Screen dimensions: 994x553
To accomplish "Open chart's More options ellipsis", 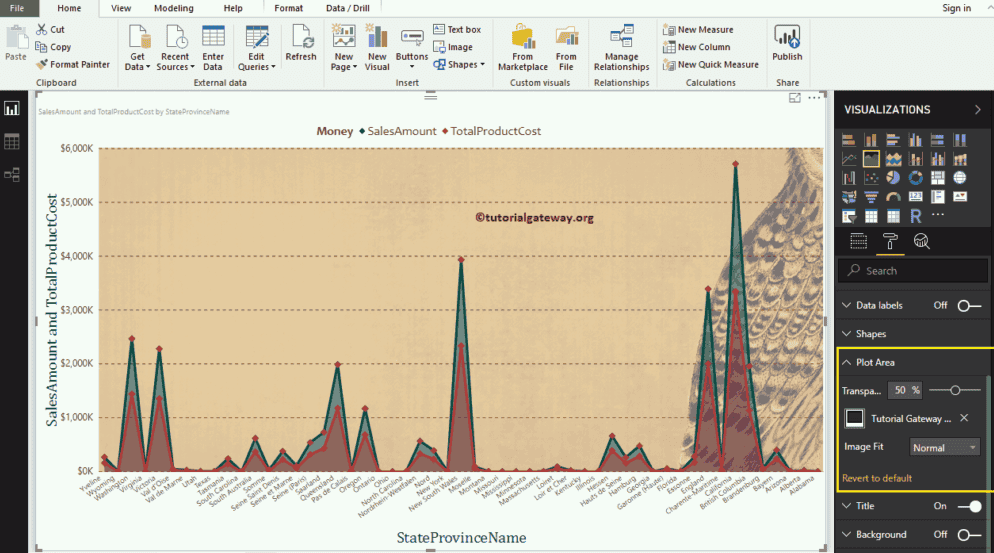I will (814, 98).
